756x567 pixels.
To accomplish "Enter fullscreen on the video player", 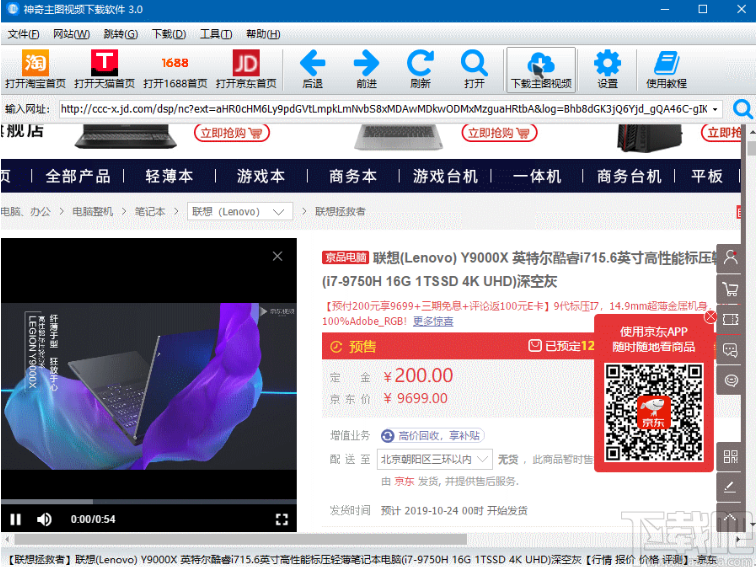I will [x=282, y=519].
